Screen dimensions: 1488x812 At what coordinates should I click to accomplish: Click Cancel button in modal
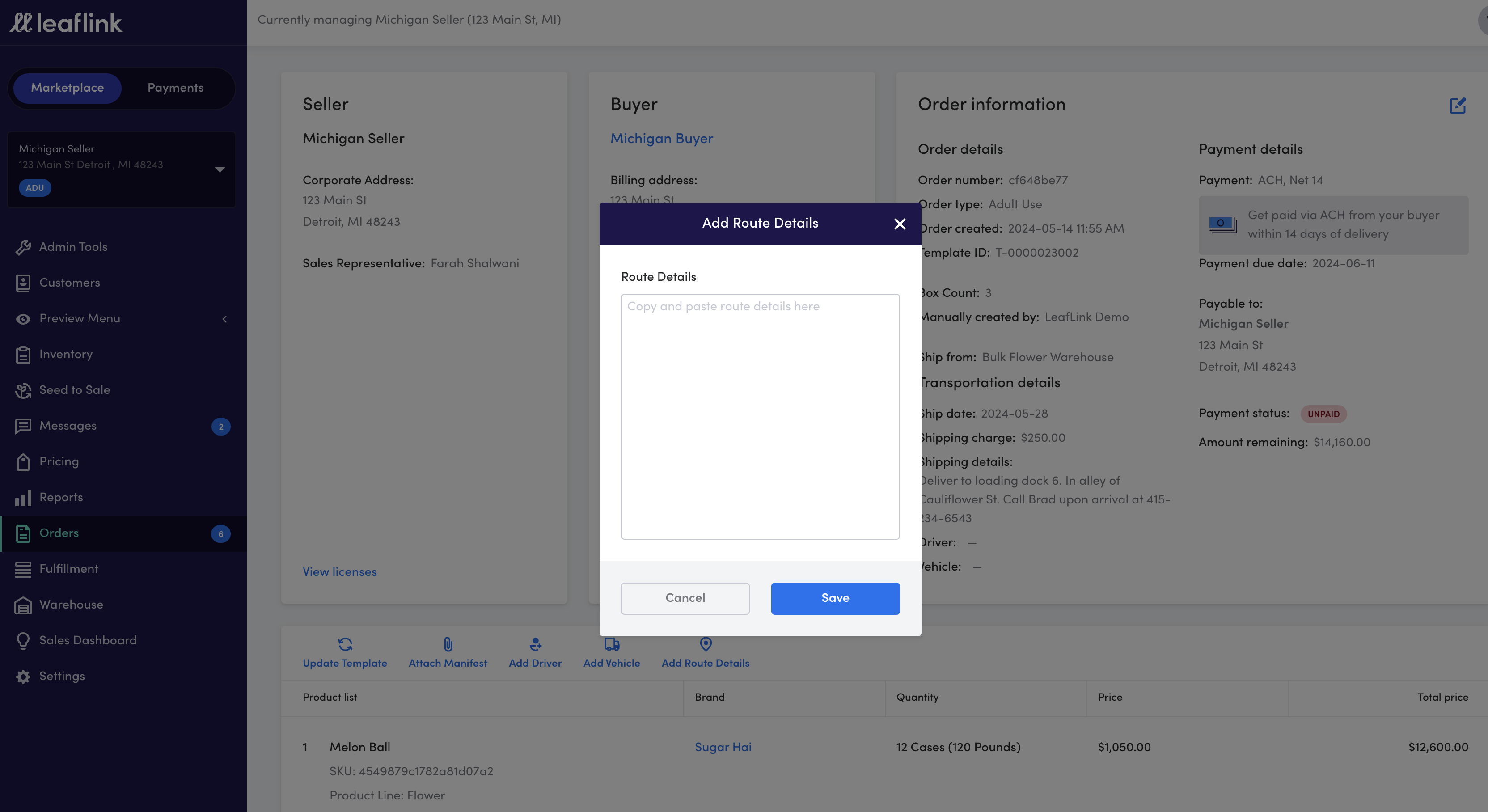pos(685,598)
